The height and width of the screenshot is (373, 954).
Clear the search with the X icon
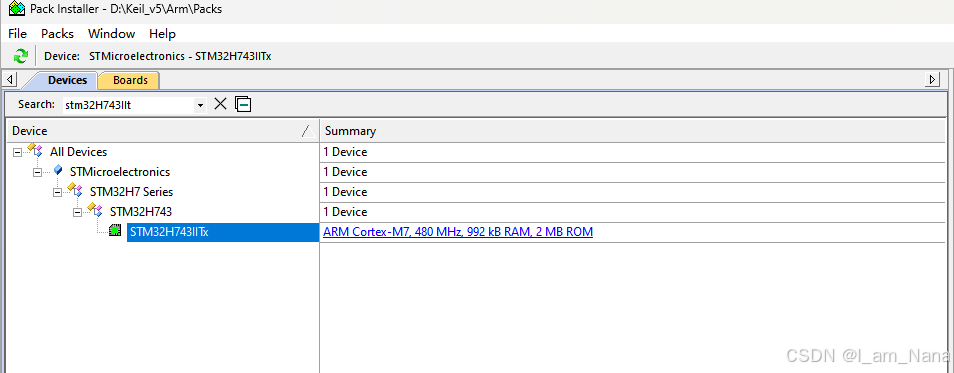click(220, 104)
